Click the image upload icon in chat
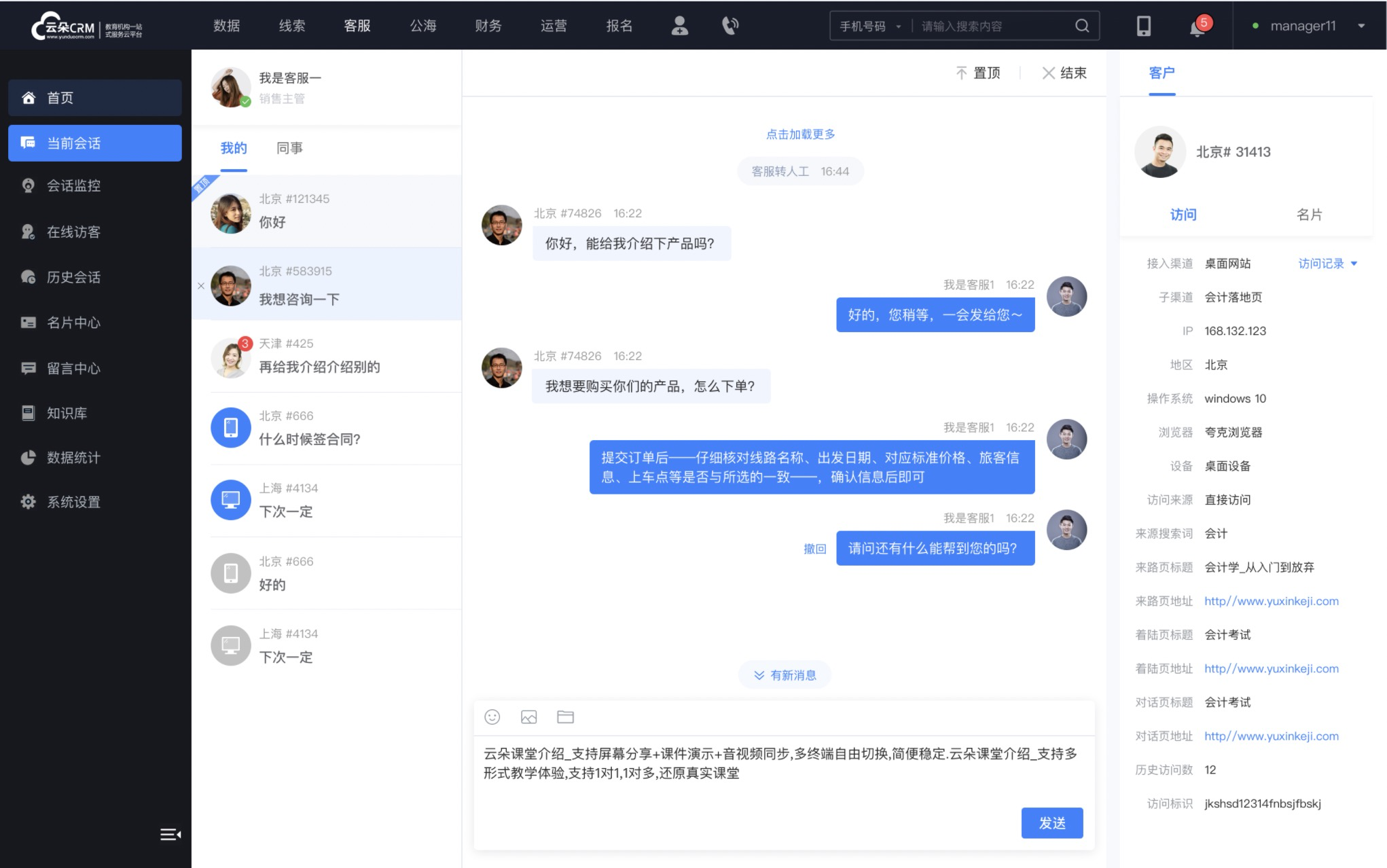 [528, 716]
